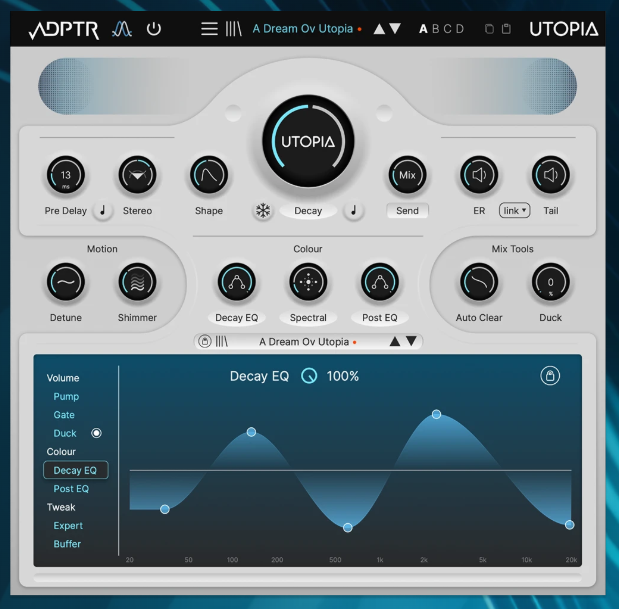Click the save icon in lower preset bar

(204, 341)
